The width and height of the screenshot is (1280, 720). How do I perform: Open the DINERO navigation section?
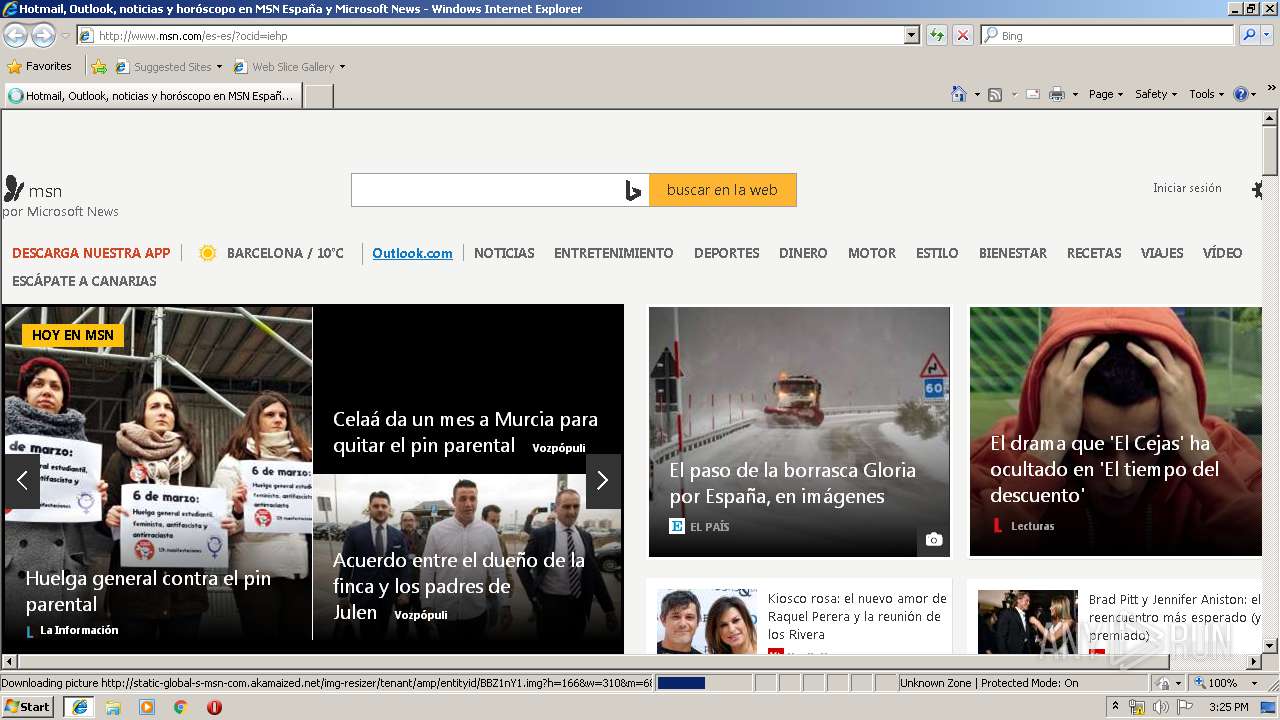803,253
